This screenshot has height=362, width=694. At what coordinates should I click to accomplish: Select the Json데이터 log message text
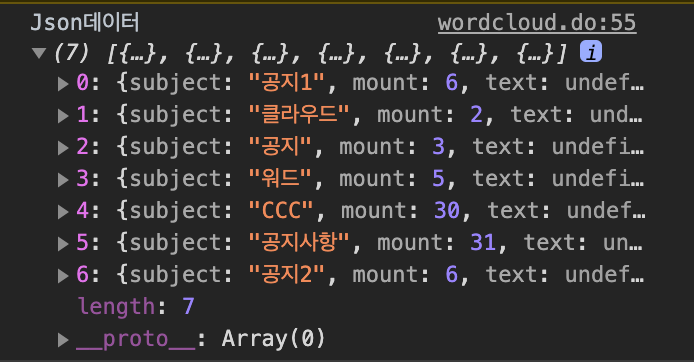[x=85, y=22]
